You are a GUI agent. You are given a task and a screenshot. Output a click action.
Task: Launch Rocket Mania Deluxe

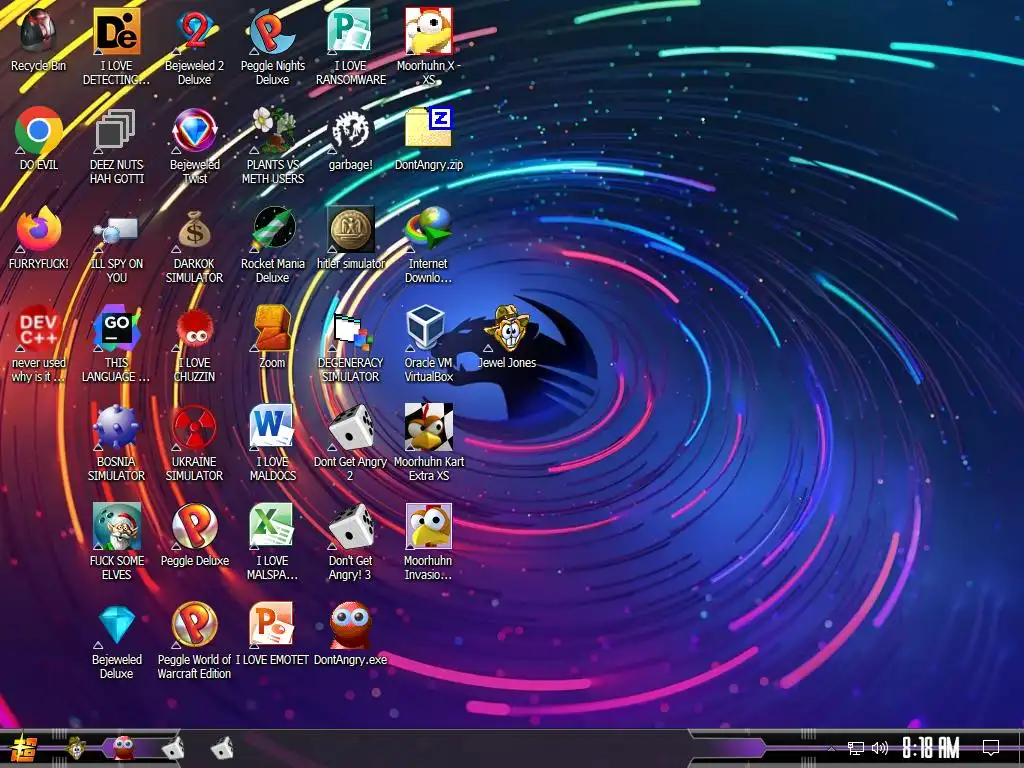pyautogui.click(x=272, y=245)
